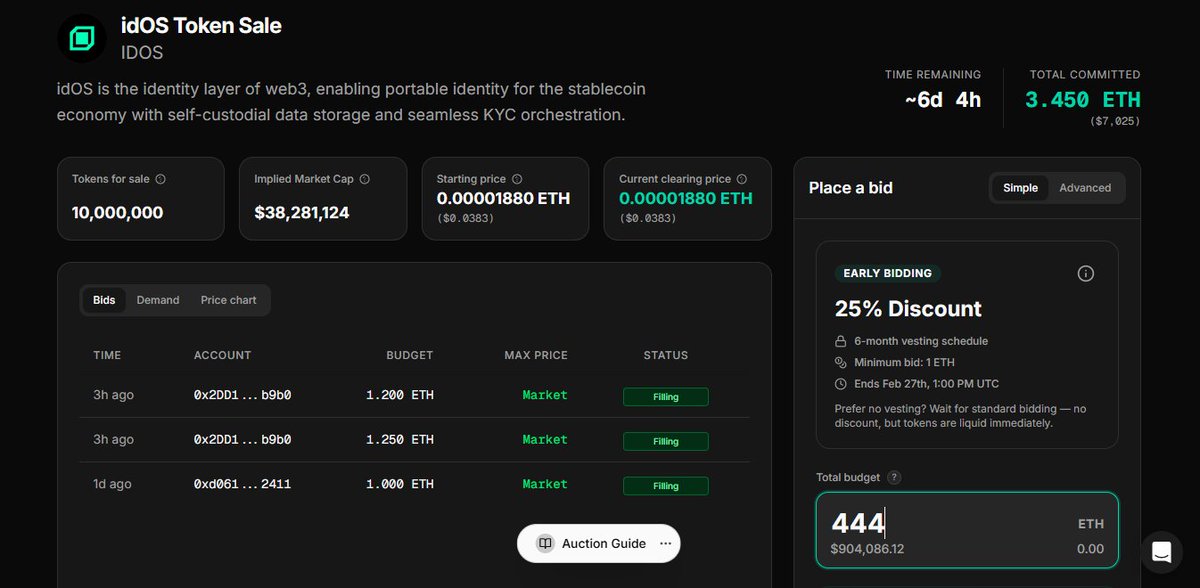1200x588 pixels.
Task: Click the ACCOUNT column header
Action: click(x=222, y=355)
